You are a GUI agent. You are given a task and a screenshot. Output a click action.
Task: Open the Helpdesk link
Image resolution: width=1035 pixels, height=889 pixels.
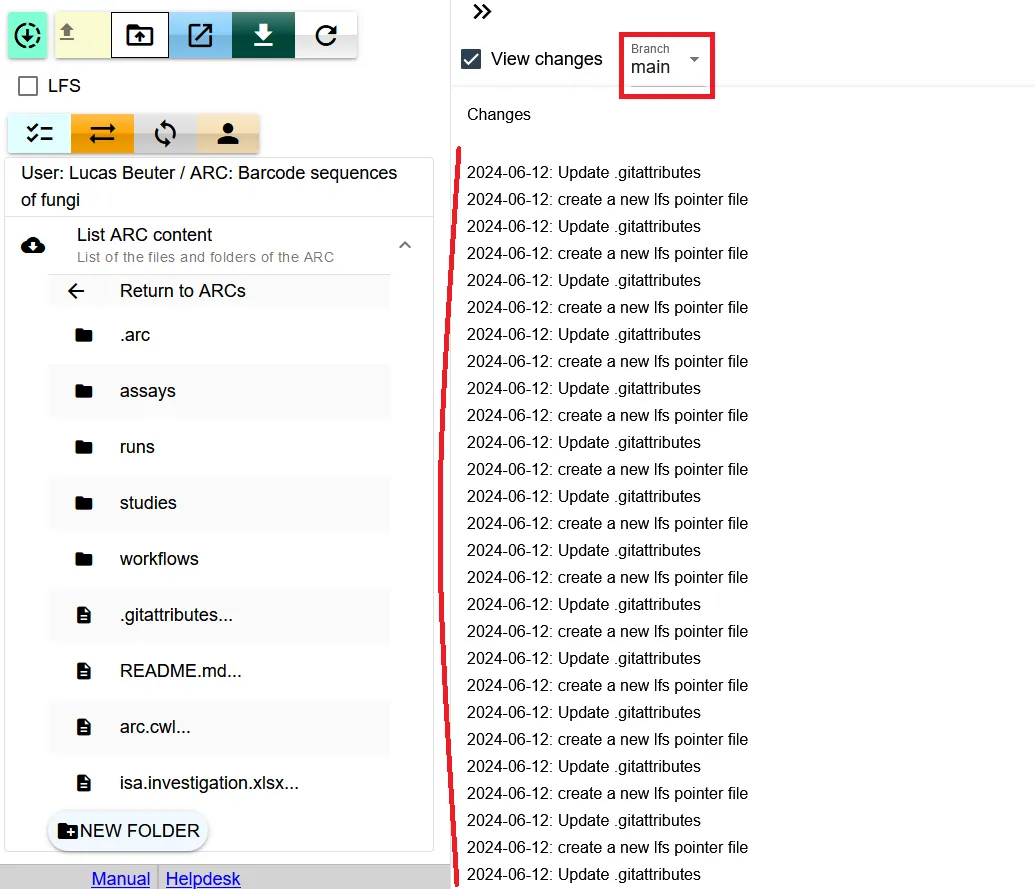pos(203,879)
